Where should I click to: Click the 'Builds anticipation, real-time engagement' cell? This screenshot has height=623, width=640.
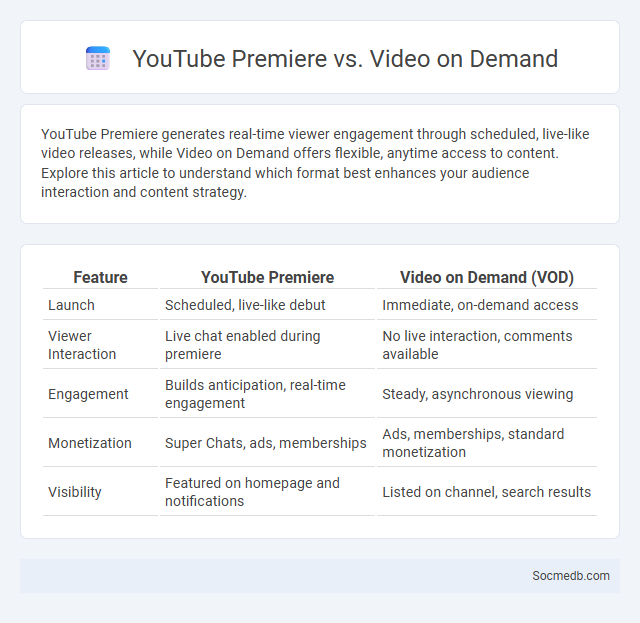pyautogui.click(x=267, y=394)
